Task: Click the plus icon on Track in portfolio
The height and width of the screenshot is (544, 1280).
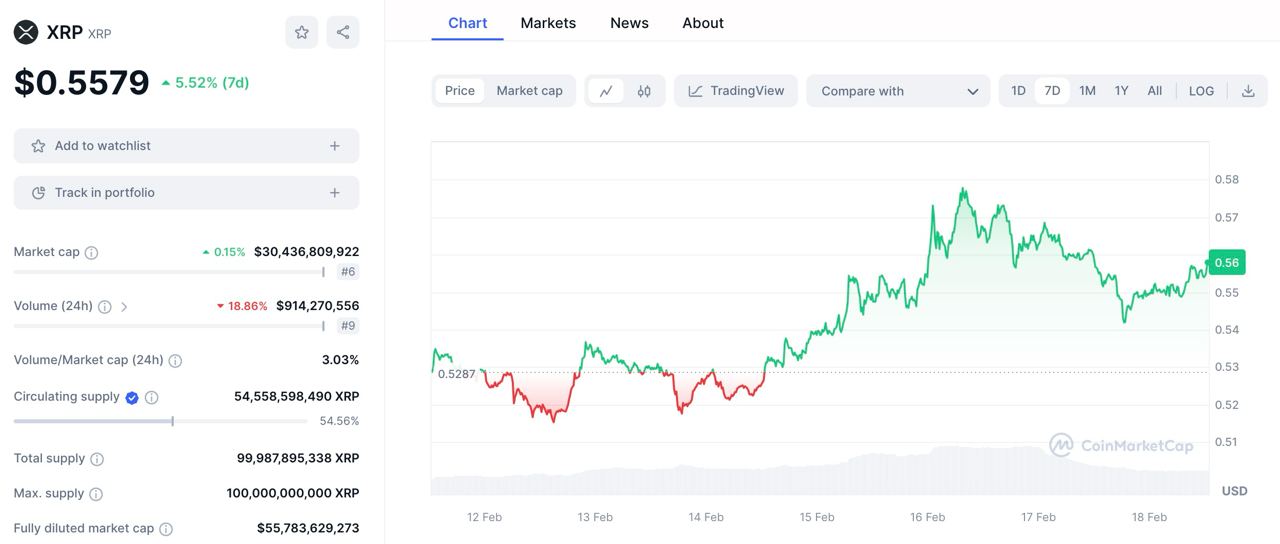Action: click(x=335, y=193)
